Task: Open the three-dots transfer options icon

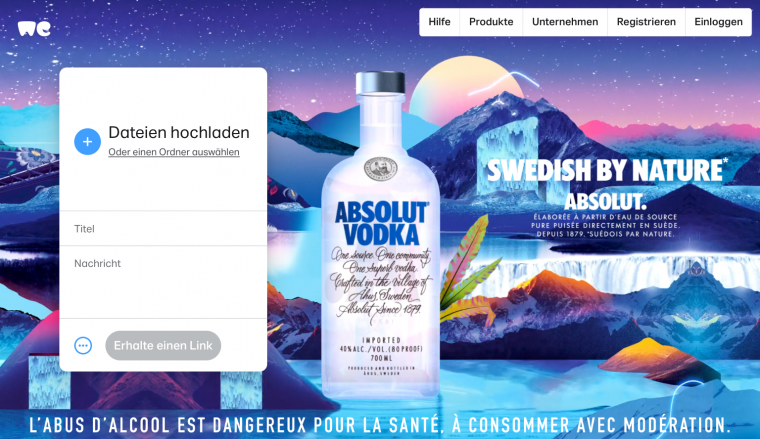Action: click(83, 345)
